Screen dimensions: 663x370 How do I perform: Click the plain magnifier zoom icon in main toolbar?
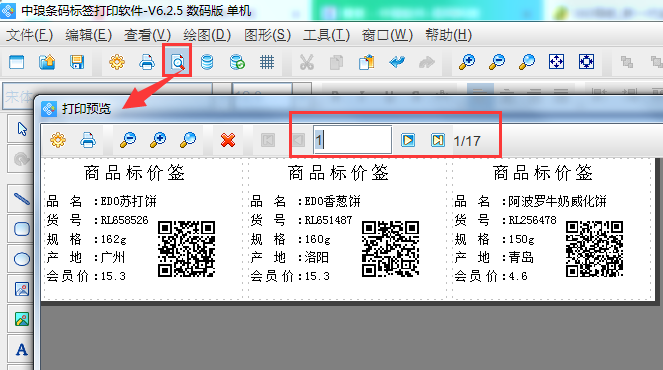pos(527,62)
